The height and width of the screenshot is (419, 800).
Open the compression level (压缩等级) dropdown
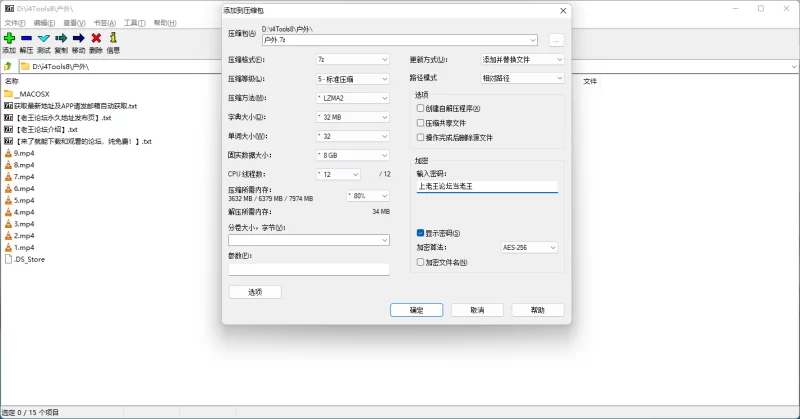[x=353, y=79]
